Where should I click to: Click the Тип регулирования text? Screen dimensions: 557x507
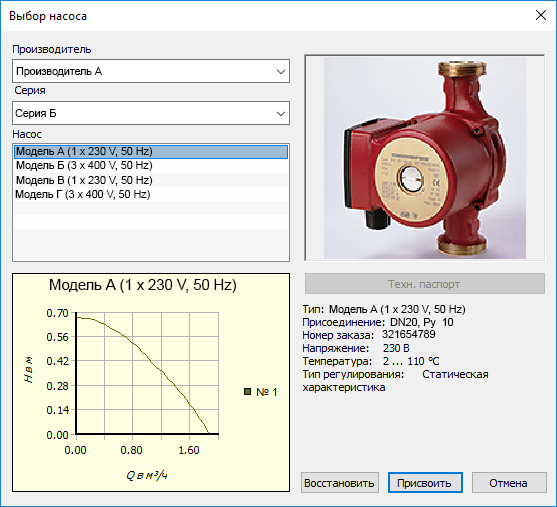click(x=395, y=381)
